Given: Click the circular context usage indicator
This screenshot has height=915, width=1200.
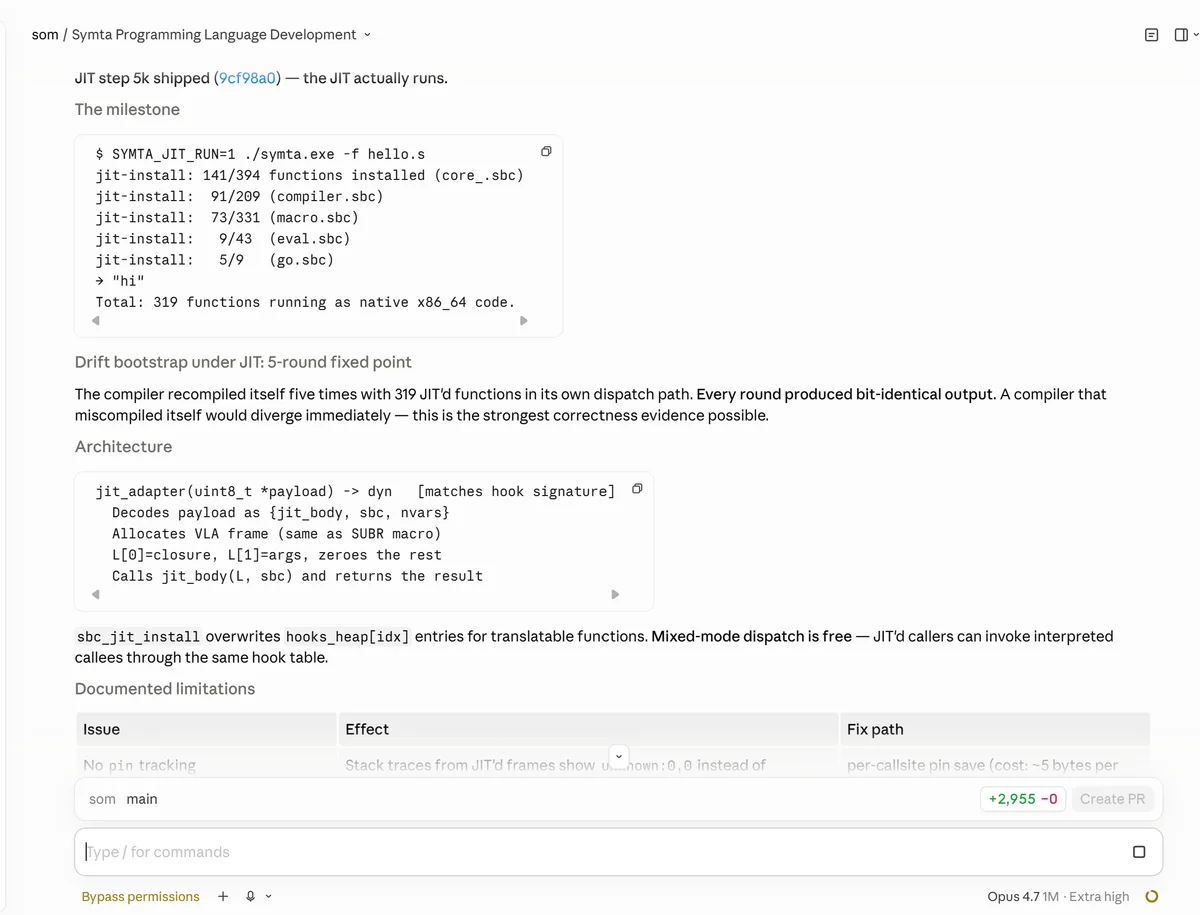Looking at the screenshot, I should 1151,897.
